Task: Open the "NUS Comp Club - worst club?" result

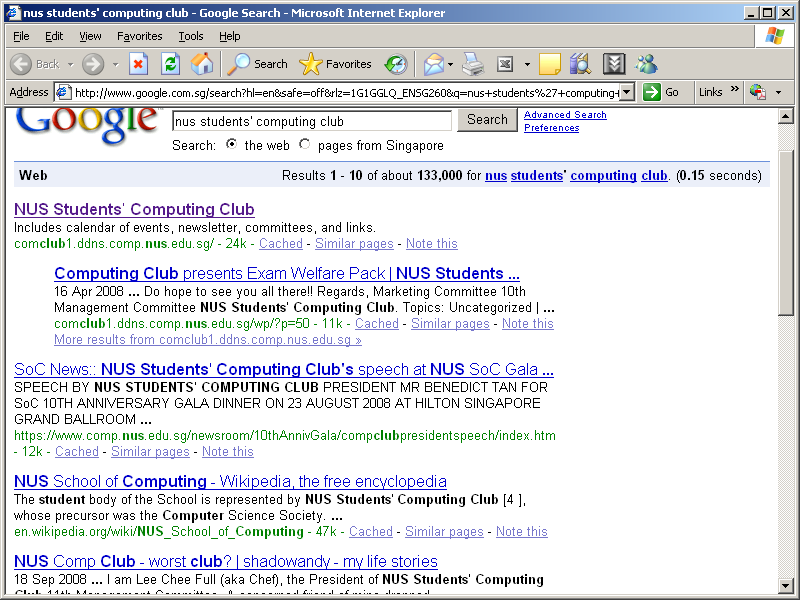Action: click(226, 561)
